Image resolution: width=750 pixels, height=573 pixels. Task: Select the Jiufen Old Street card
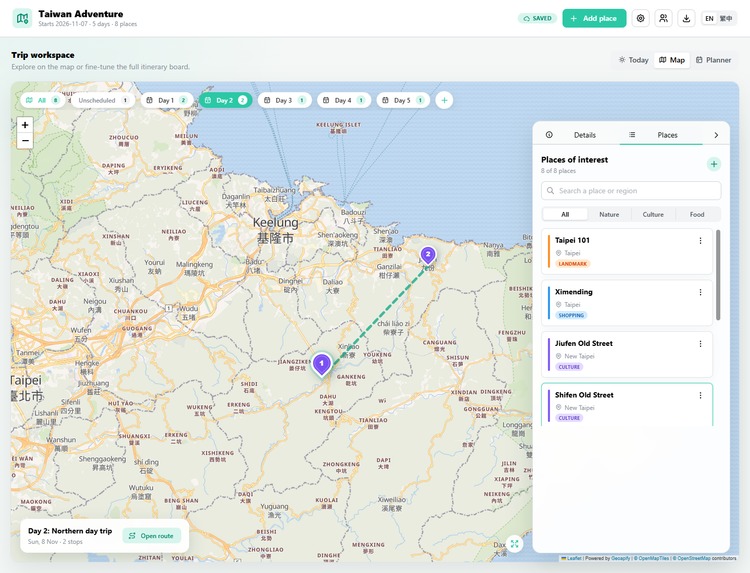tap(627, 354)
